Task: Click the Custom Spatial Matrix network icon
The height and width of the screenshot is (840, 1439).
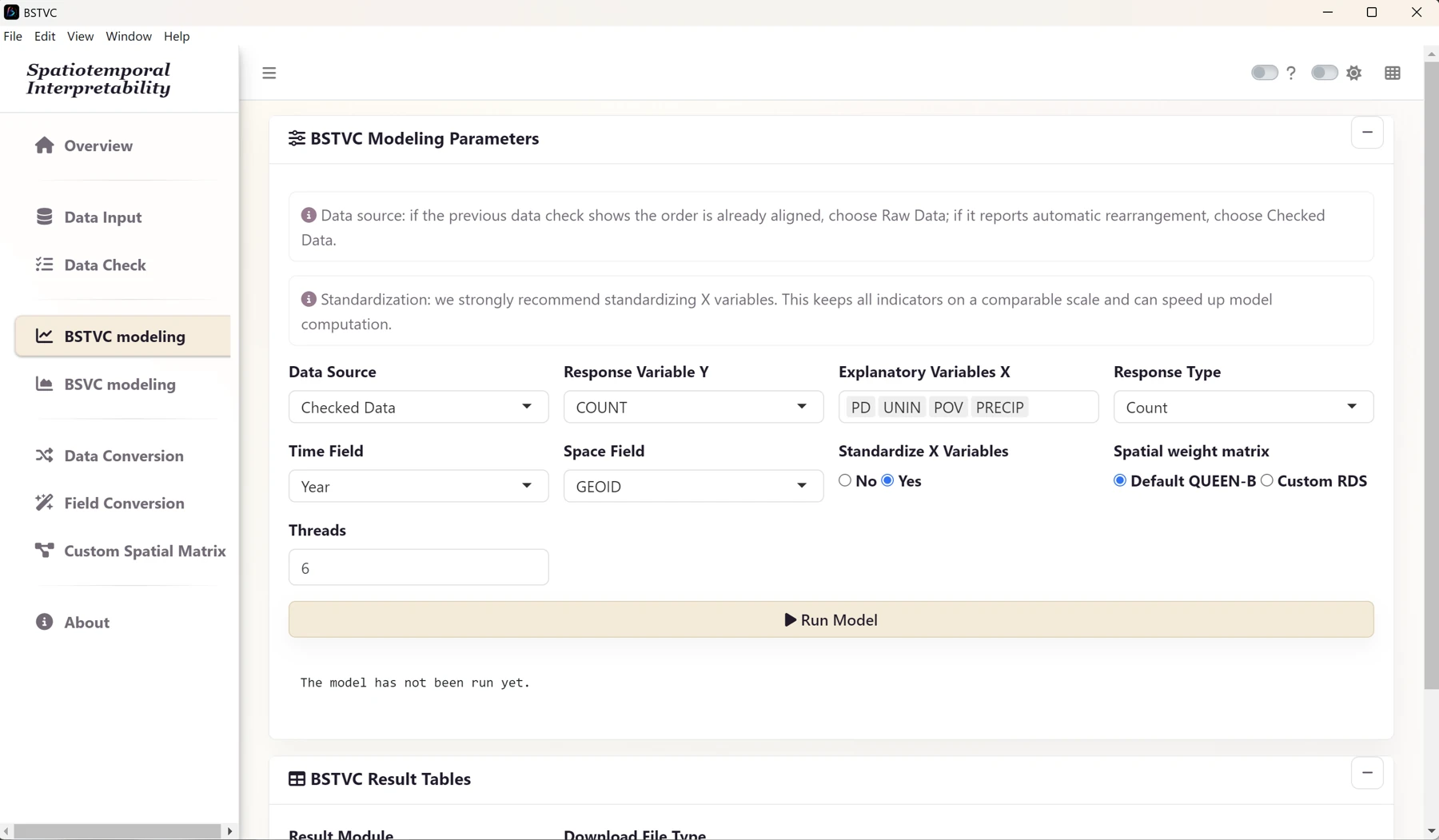Action: click(x=45, y=550)
